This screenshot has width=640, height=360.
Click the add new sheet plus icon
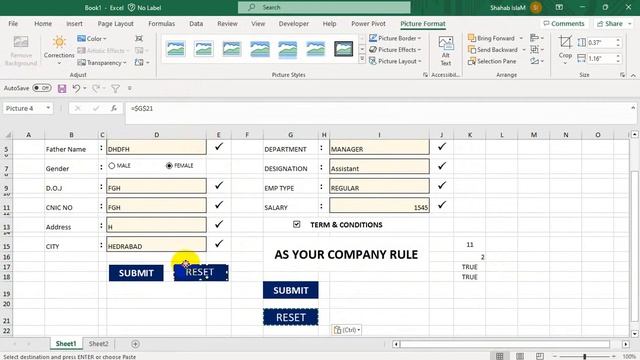[x=136, y=344]
